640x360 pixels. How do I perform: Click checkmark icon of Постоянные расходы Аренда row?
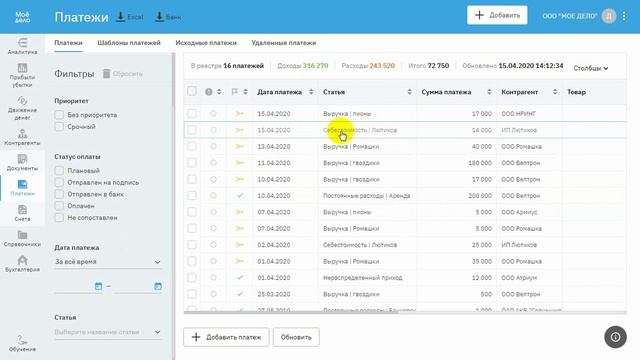[240, 196]
